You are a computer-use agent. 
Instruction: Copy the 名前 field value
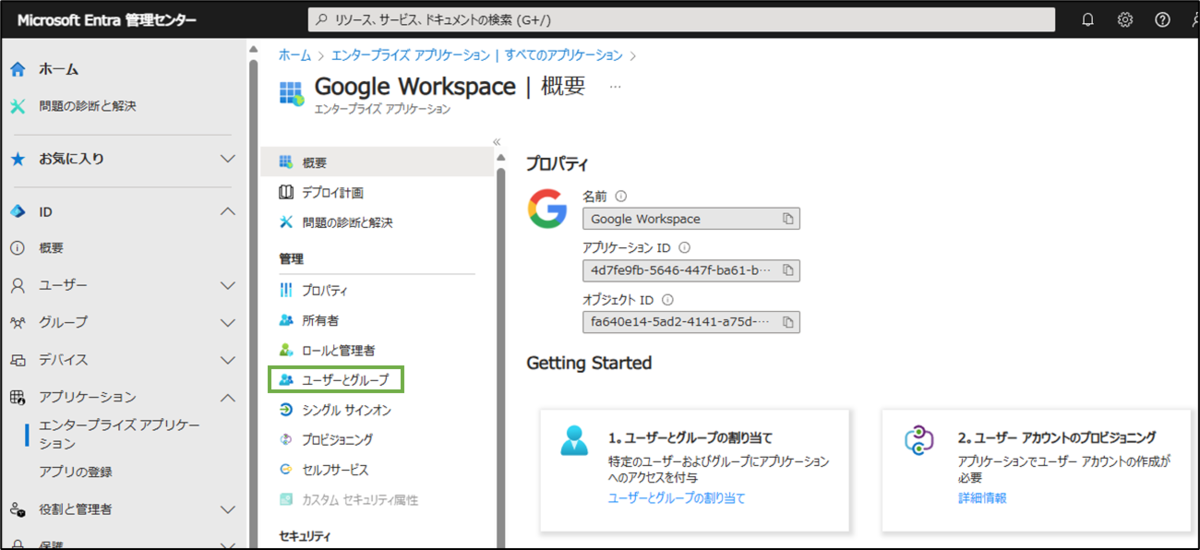[x=787, y=219]
